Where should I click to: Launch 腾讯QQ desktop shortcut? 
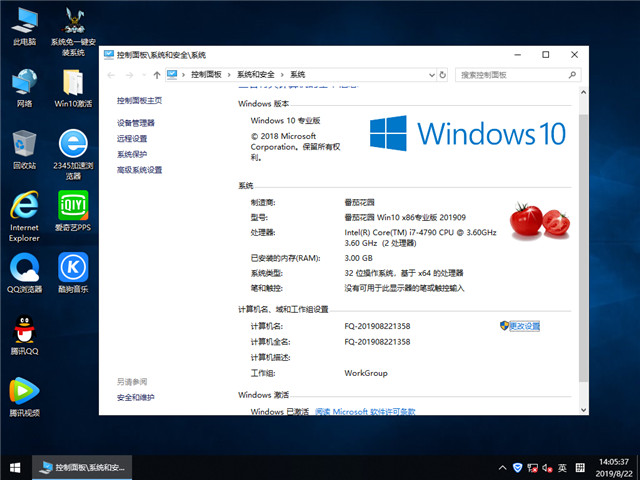(x=24, y=335)
